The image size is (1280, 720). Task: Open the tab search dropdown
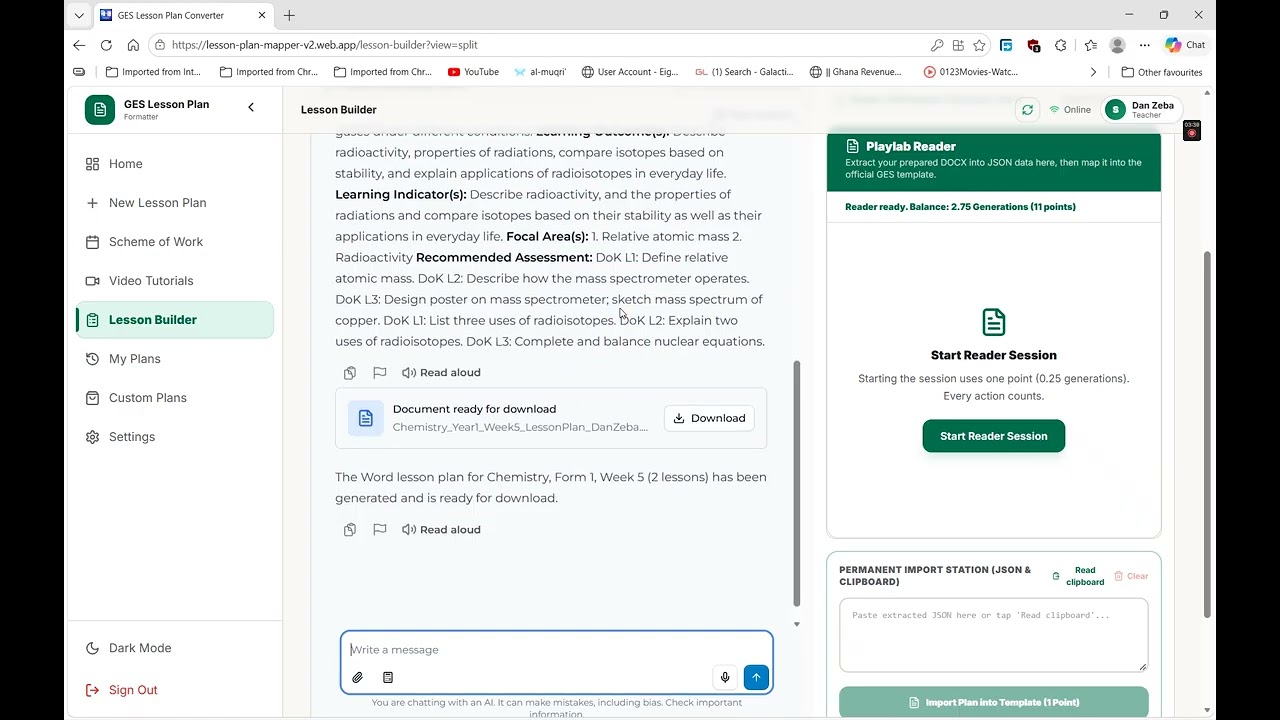pyautogui.click(x=79, y=15)
